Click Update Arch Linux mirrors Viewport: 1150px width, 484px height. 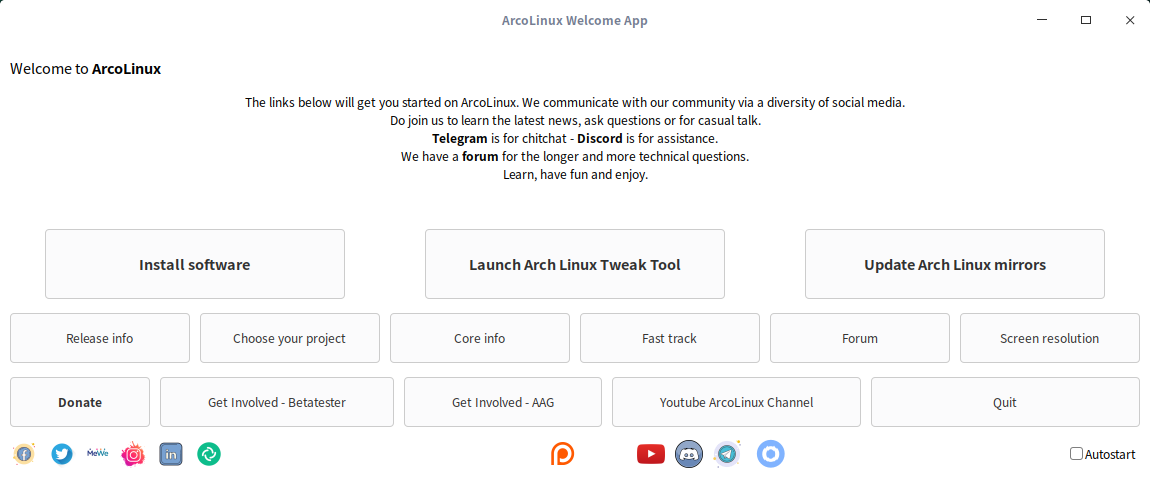[955, 264]
